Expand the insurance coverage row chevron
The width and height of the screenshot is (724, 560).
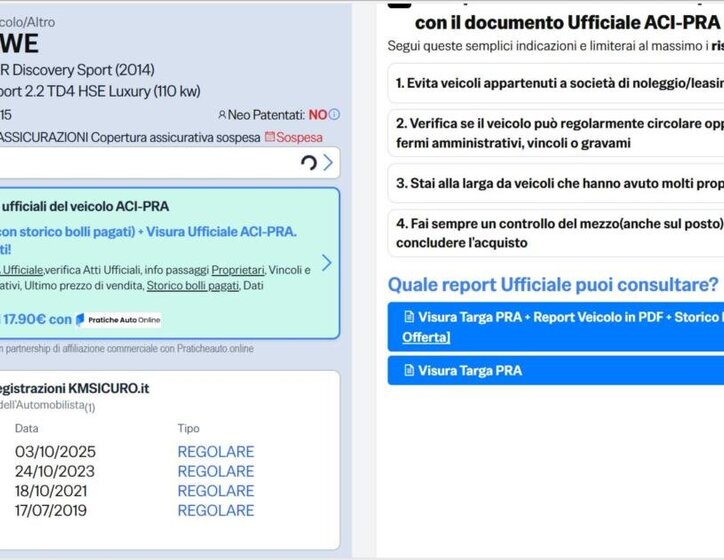click(x=328, y=162)
